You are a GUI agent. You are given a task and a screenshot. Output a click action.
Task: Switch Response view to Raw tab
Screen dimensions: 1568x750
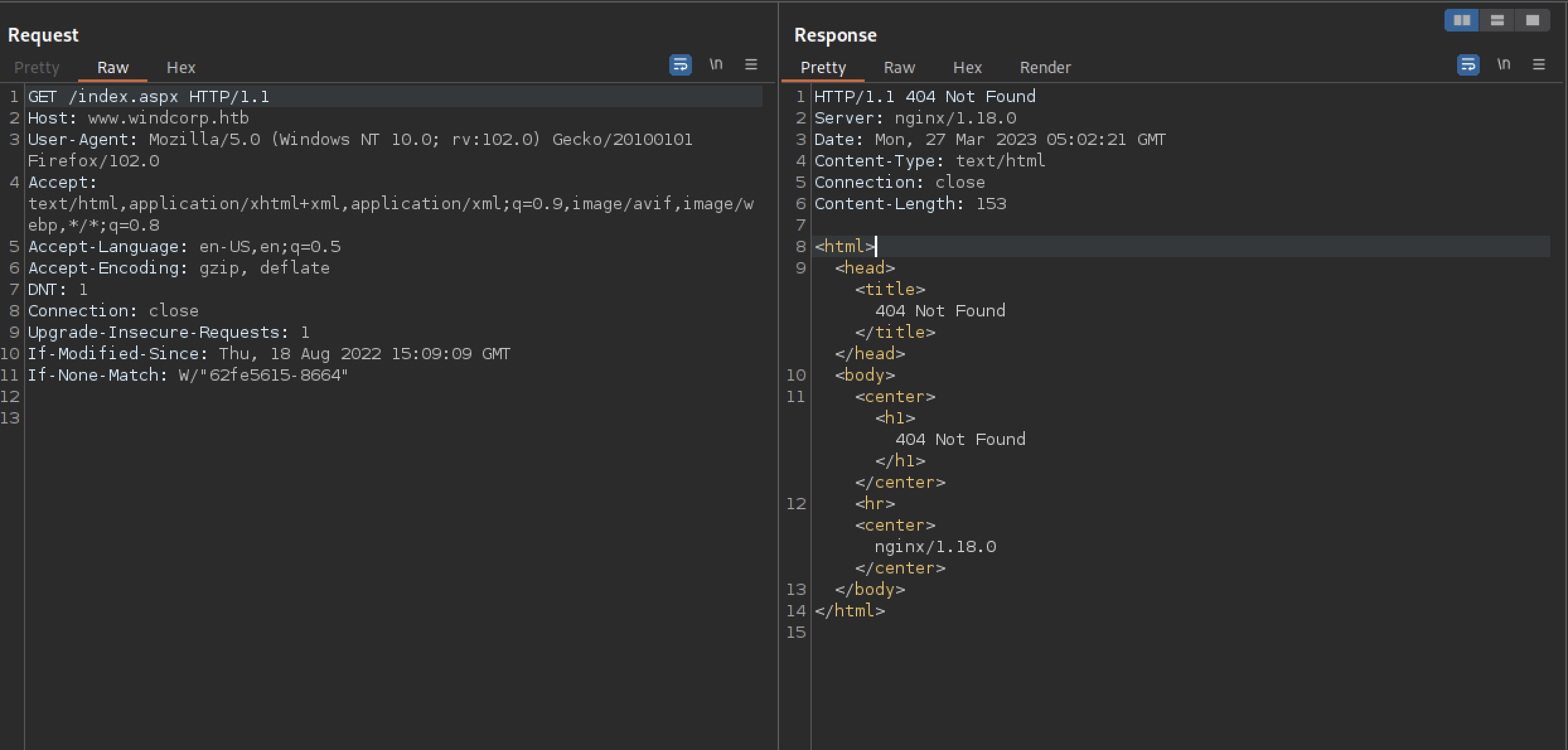click(x=899, y=67)
